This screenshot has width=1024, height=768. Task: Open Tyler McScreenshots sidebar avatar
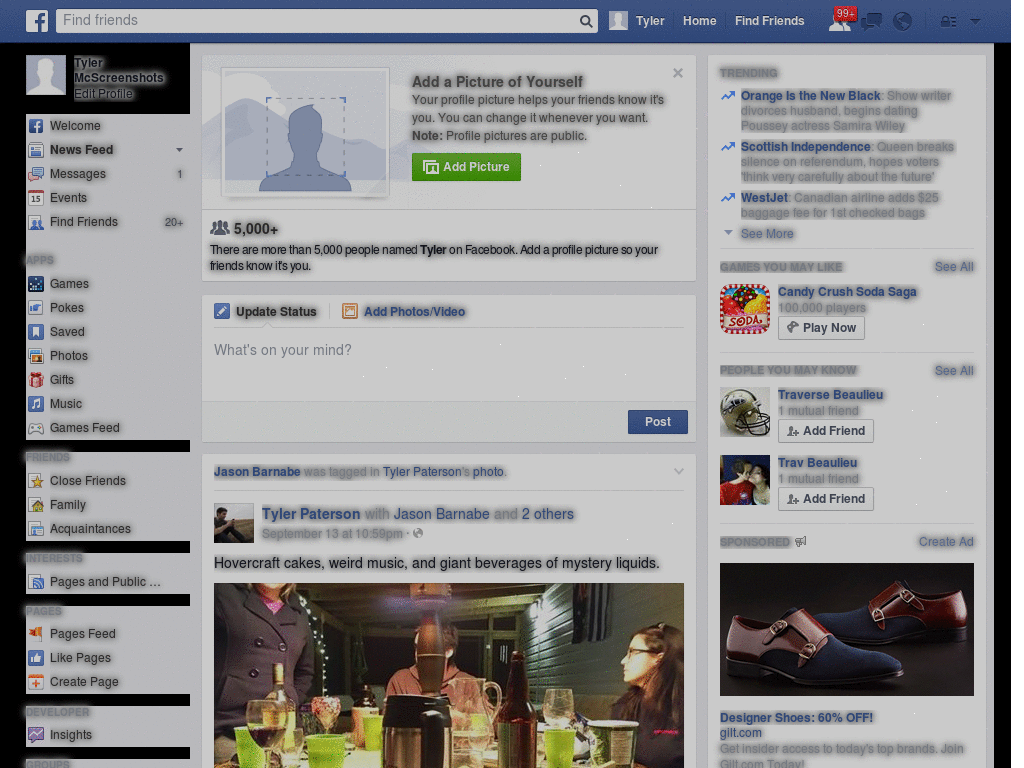click(x=46, y=75)
